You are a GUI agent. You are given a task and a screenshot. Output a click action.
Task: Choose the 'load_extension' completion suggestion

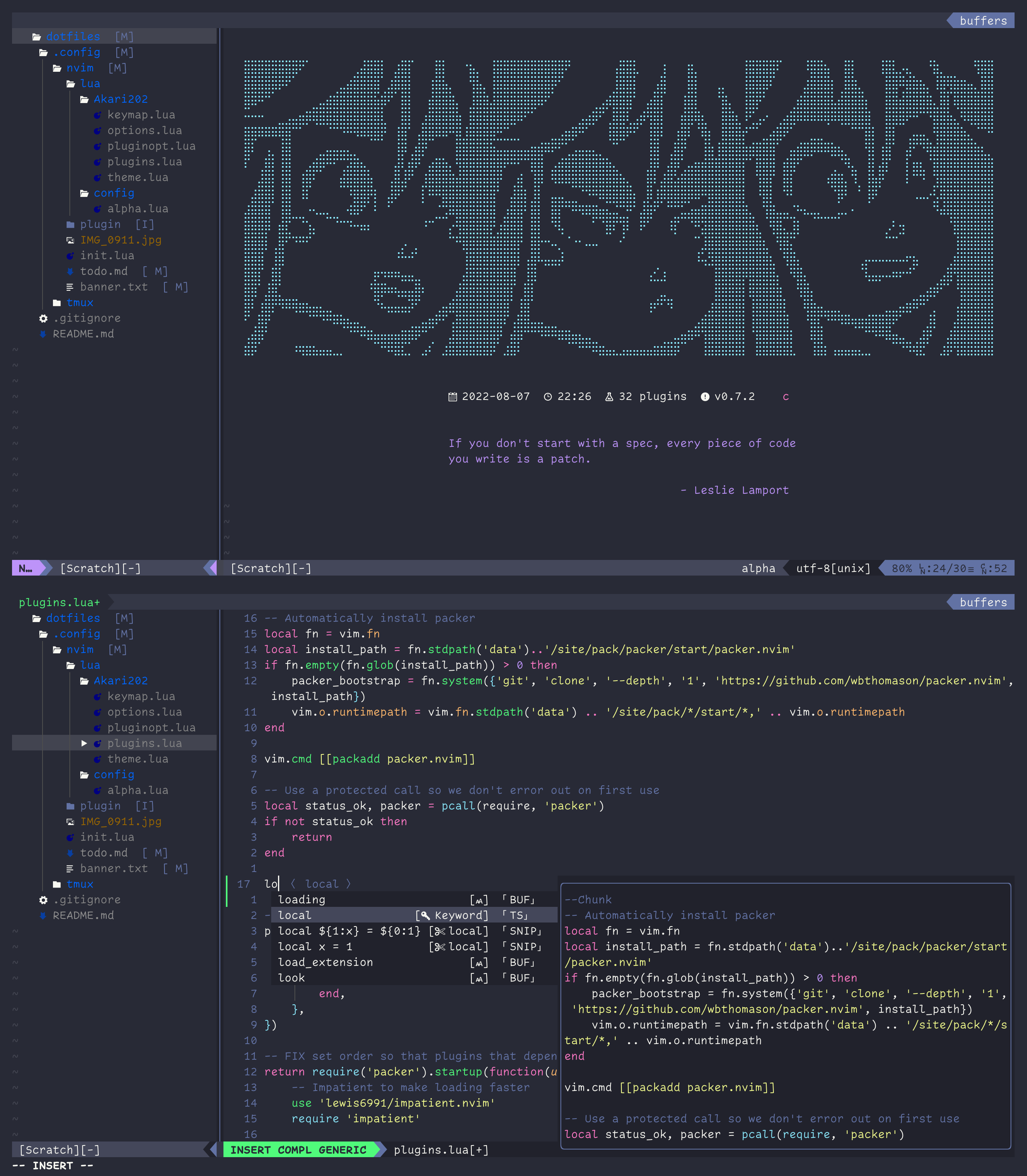coord(325,962)
